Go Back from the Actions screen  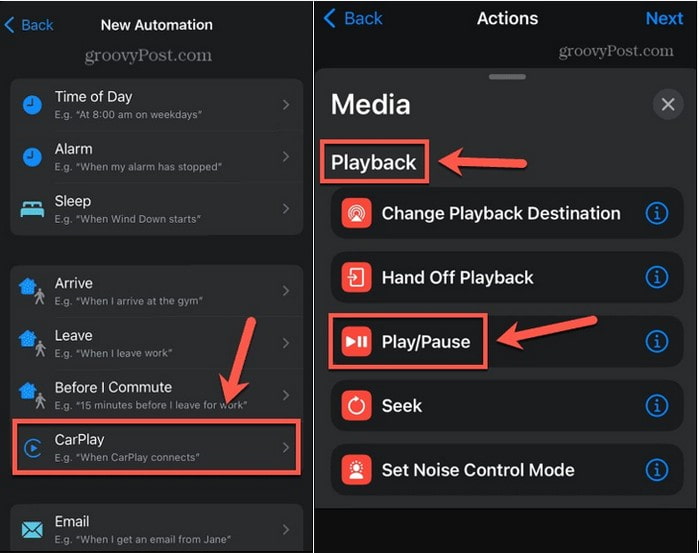pyautogui.click(x=352, y=19)
